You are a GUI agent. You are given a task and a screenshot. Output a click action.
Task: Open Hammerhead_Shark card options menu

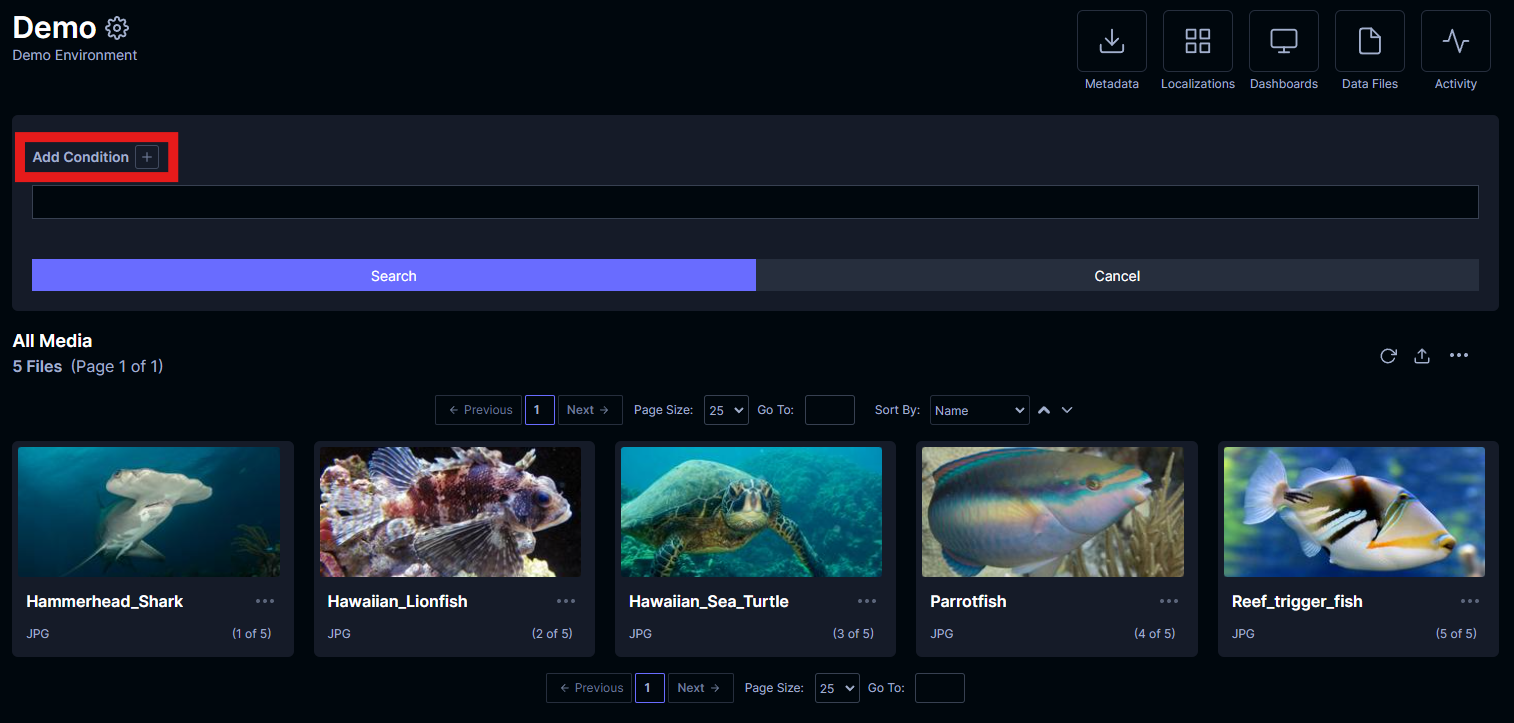pos(265,601)
